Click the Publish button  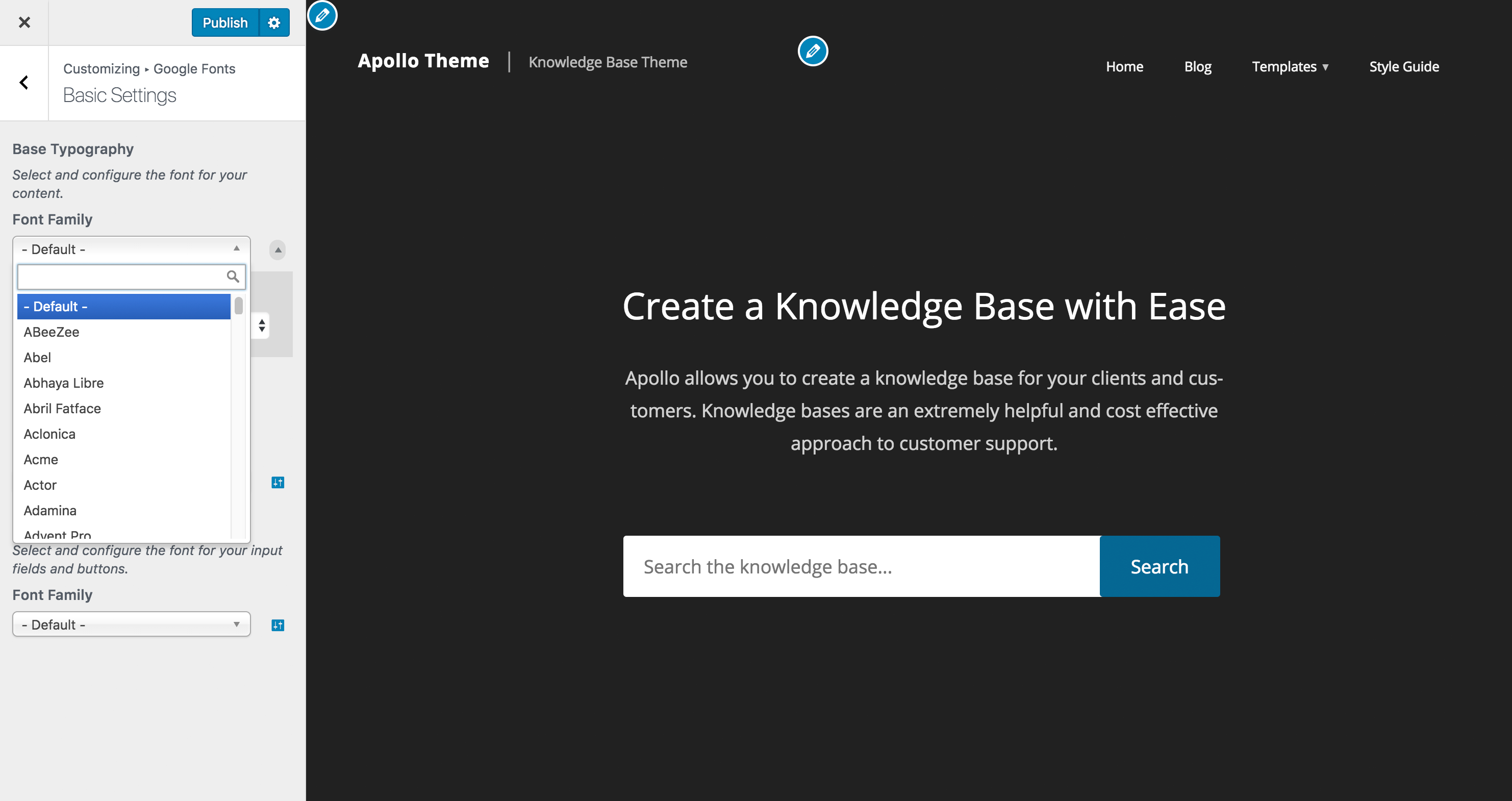point(221,23)
